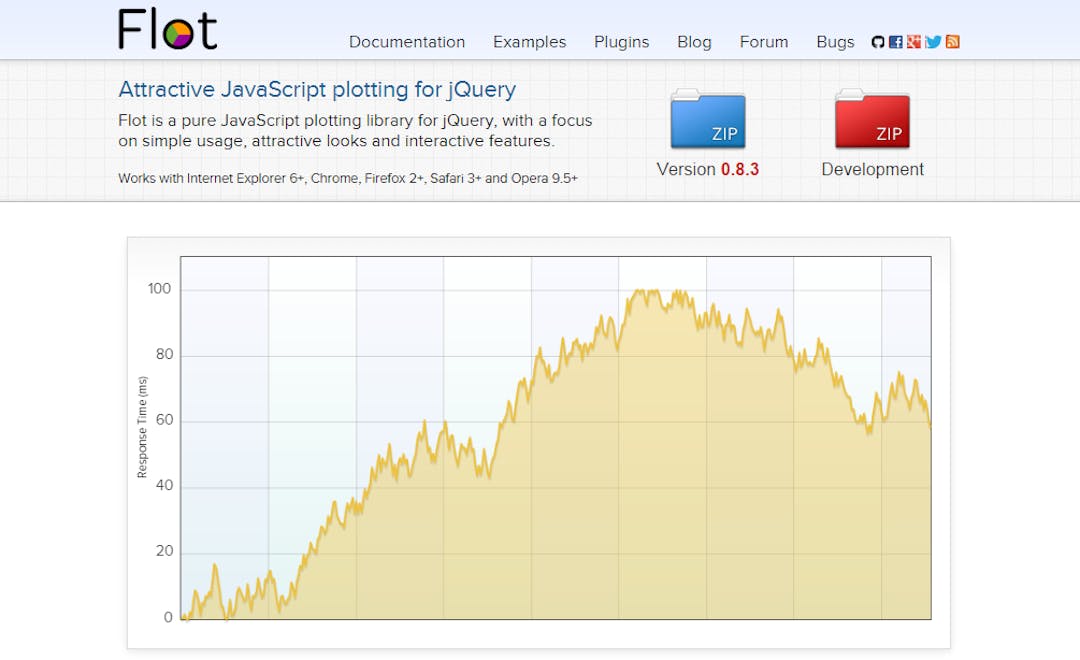Click the Development download label
Viewport: 1080px width, 660px height.
871,169
